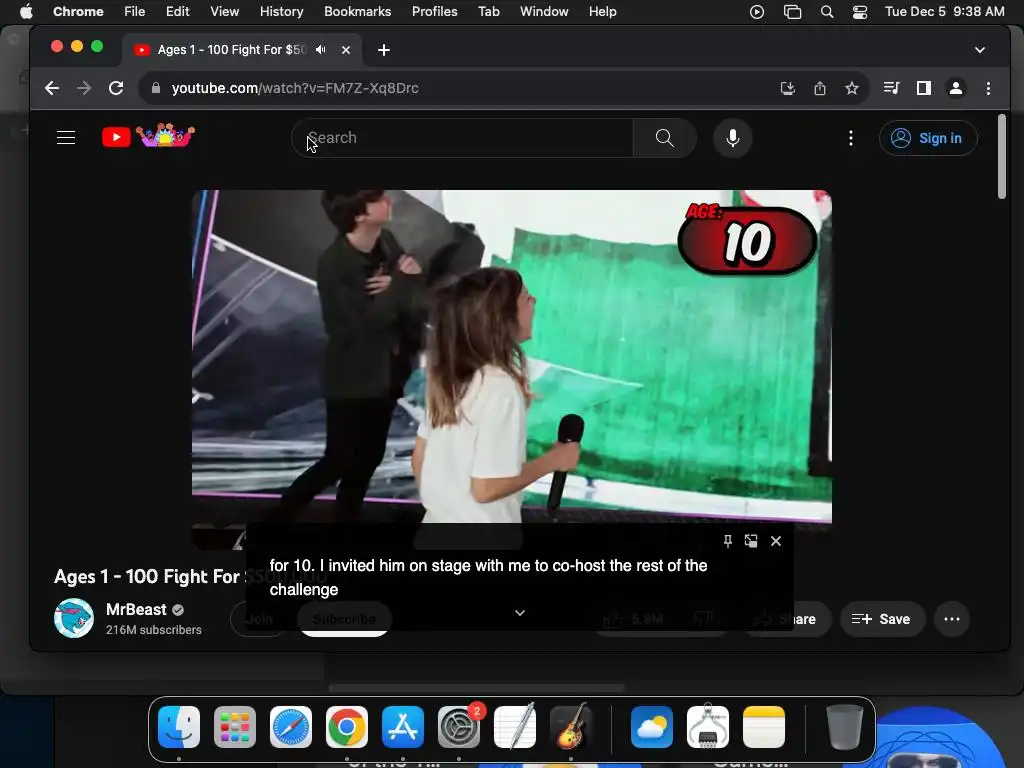The image size is (1024, 768).
Task: Open Now Playing in menu bar
Action: (x=757, y=12)
